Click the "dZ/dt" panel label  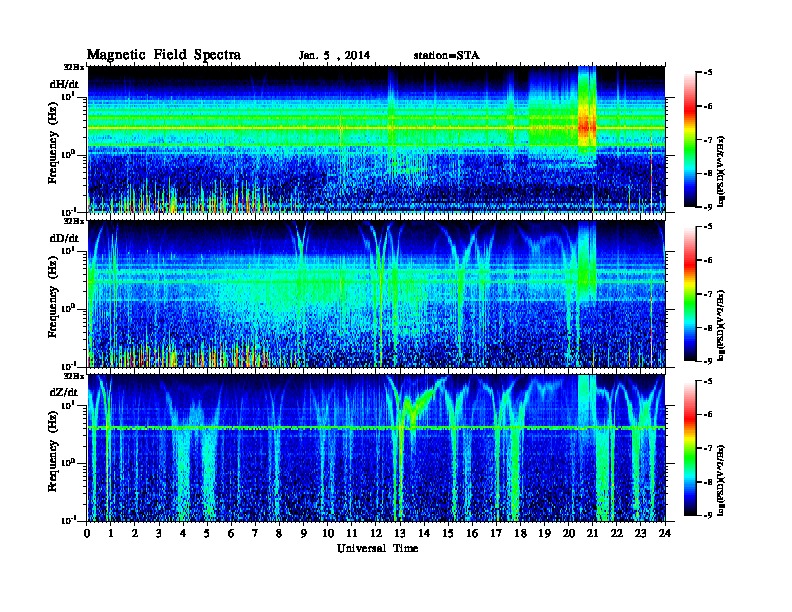[64, 392]
